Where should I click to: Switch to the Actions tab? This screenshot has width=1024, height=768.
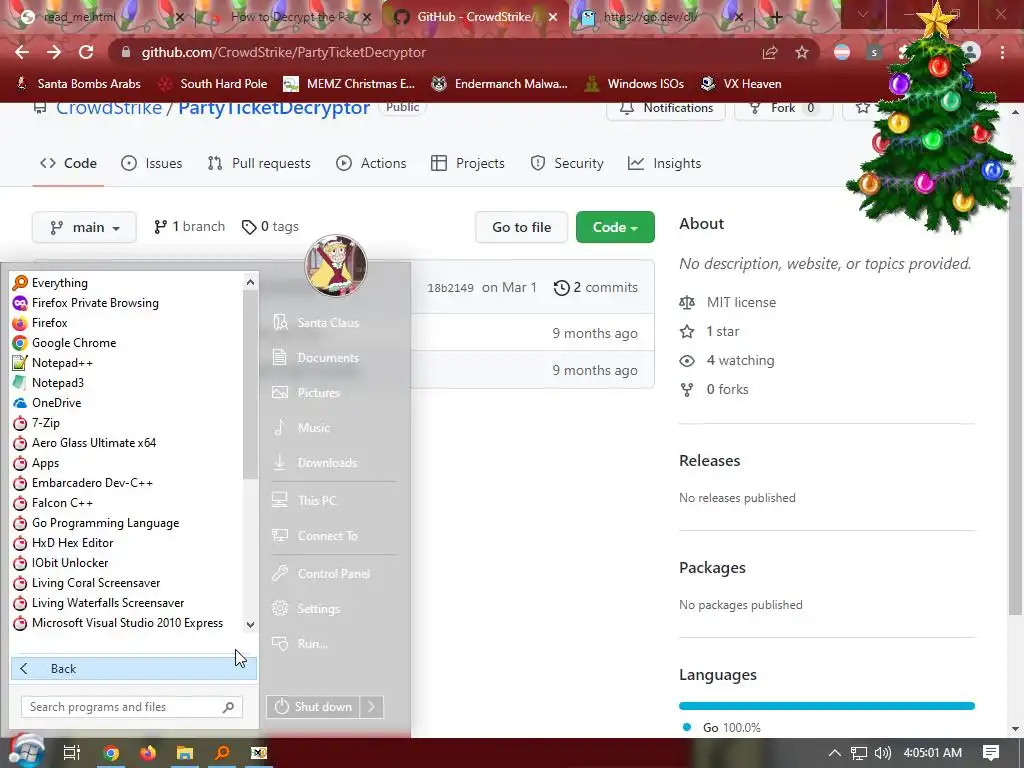[x=371, y=163]
